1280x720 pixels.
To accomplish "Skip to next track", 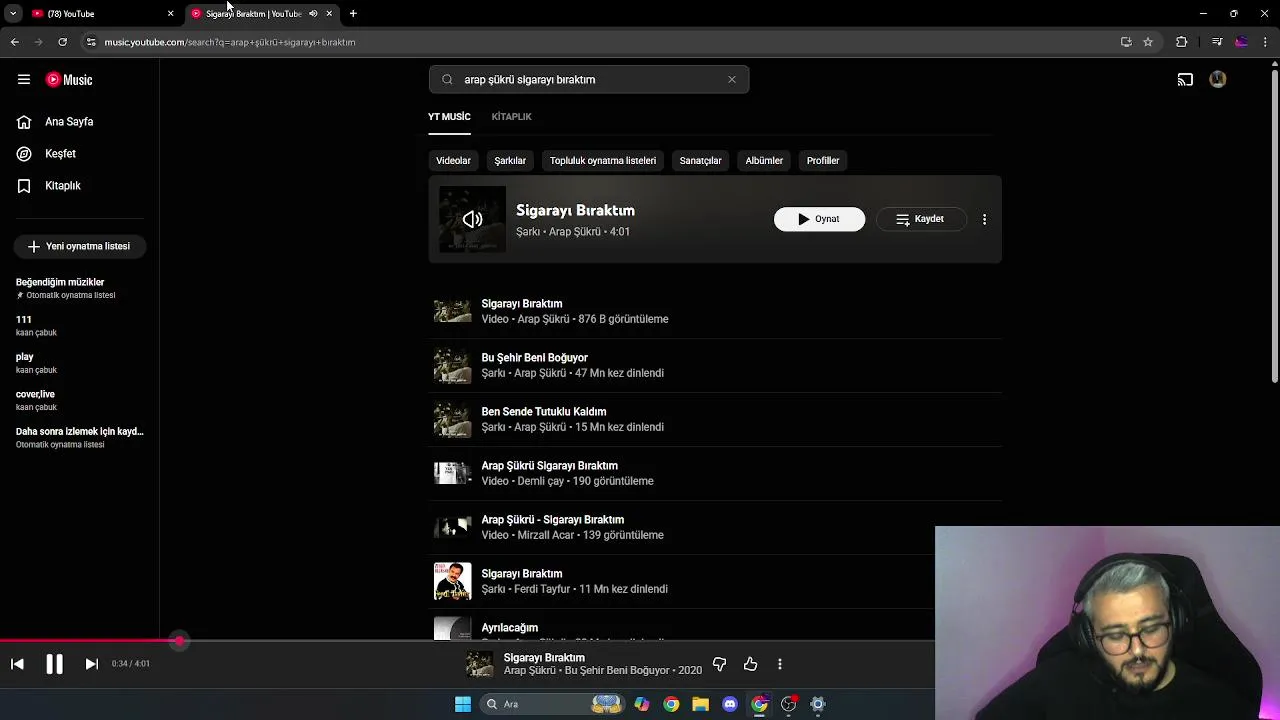I will click(91, 664).
